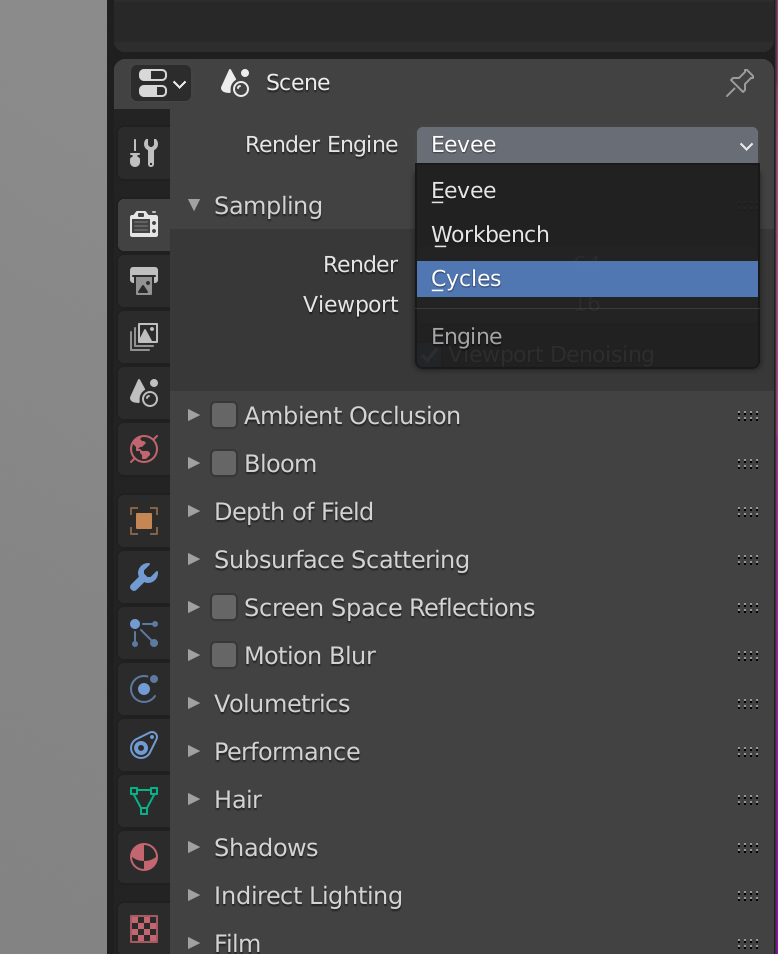
Task: Open the Texture properties checker tab
Action: (144, 928)
